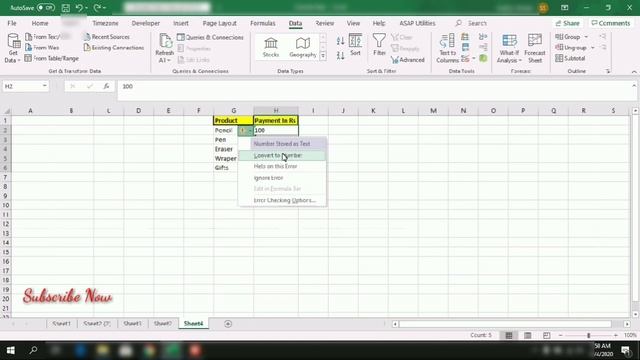The height and width of the screenshot is (360, 640).
Task: Click the Refresh All icon
Action: point(164,48)
